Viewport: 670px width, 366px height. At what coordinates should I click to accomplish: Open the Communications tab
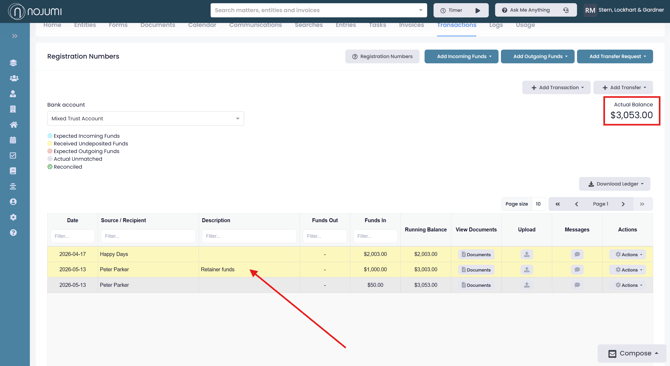pos(255,25)
